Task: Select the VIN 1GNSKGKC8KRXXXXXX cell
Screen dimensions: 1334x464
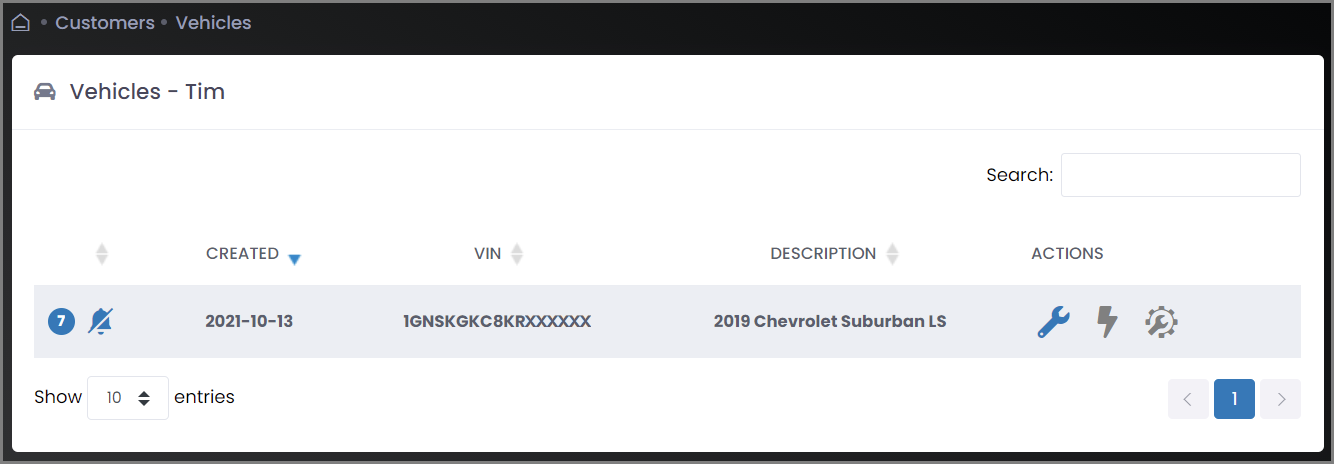Action: point(497,321)
